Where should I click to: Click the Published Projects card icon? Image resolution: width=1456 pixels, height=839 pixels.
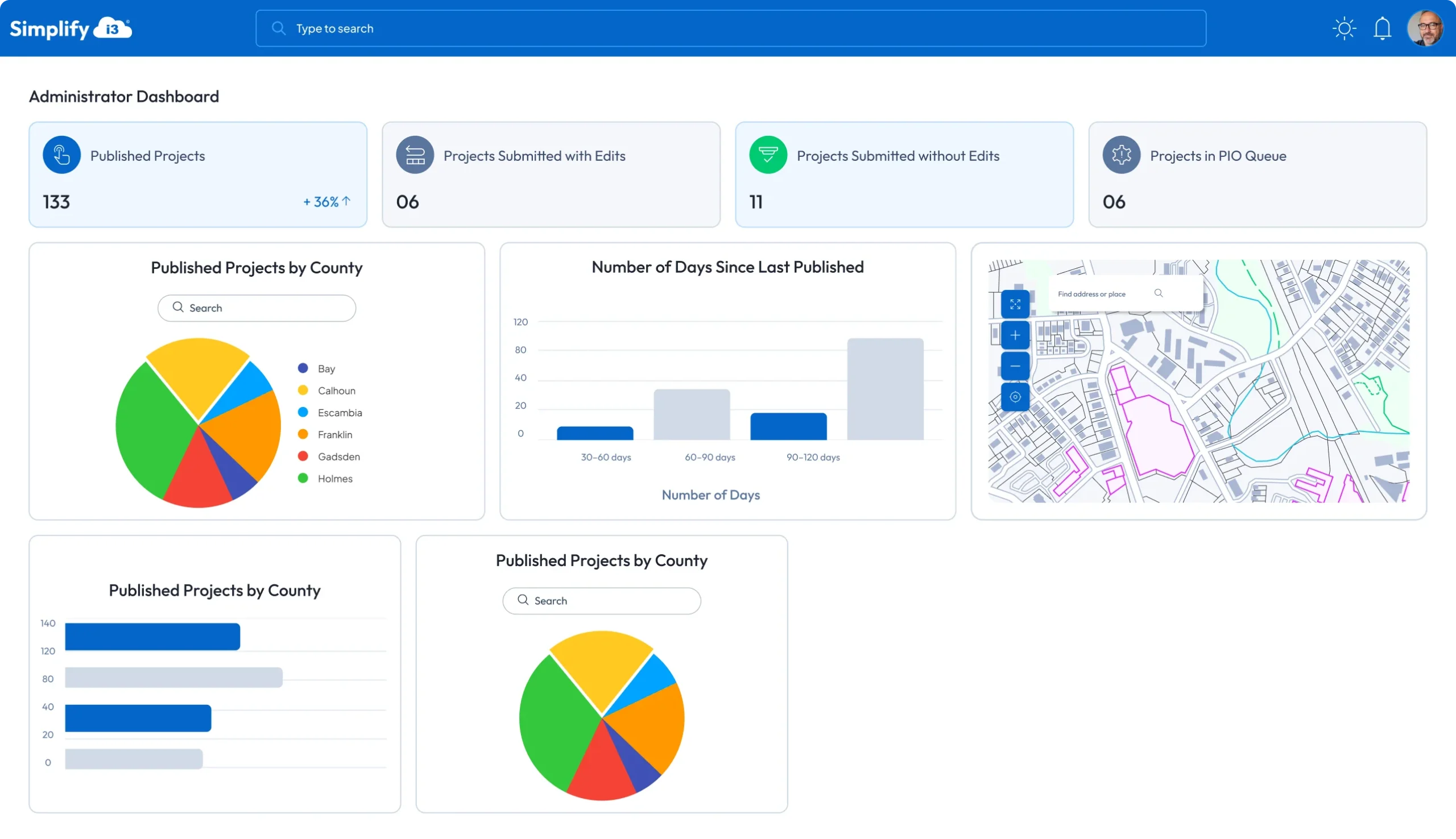click(61, 155)
